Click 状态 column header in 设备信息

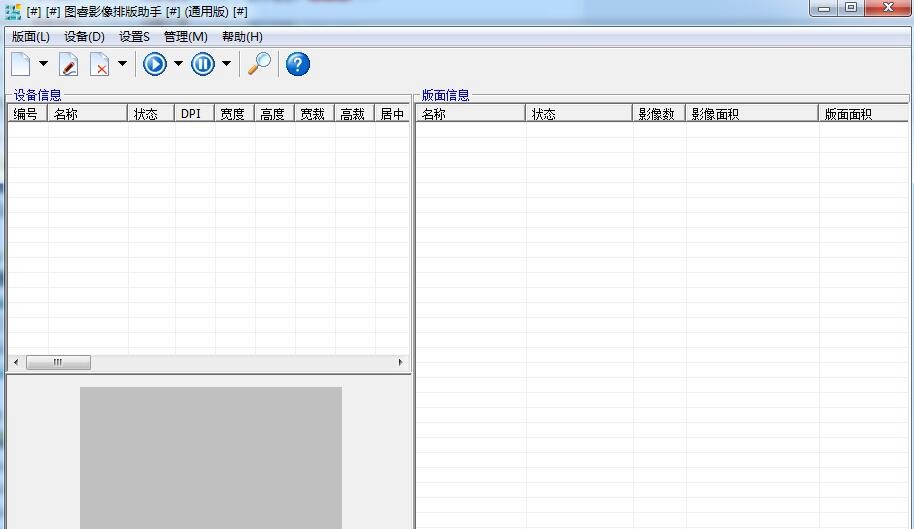tap(151, 114)
